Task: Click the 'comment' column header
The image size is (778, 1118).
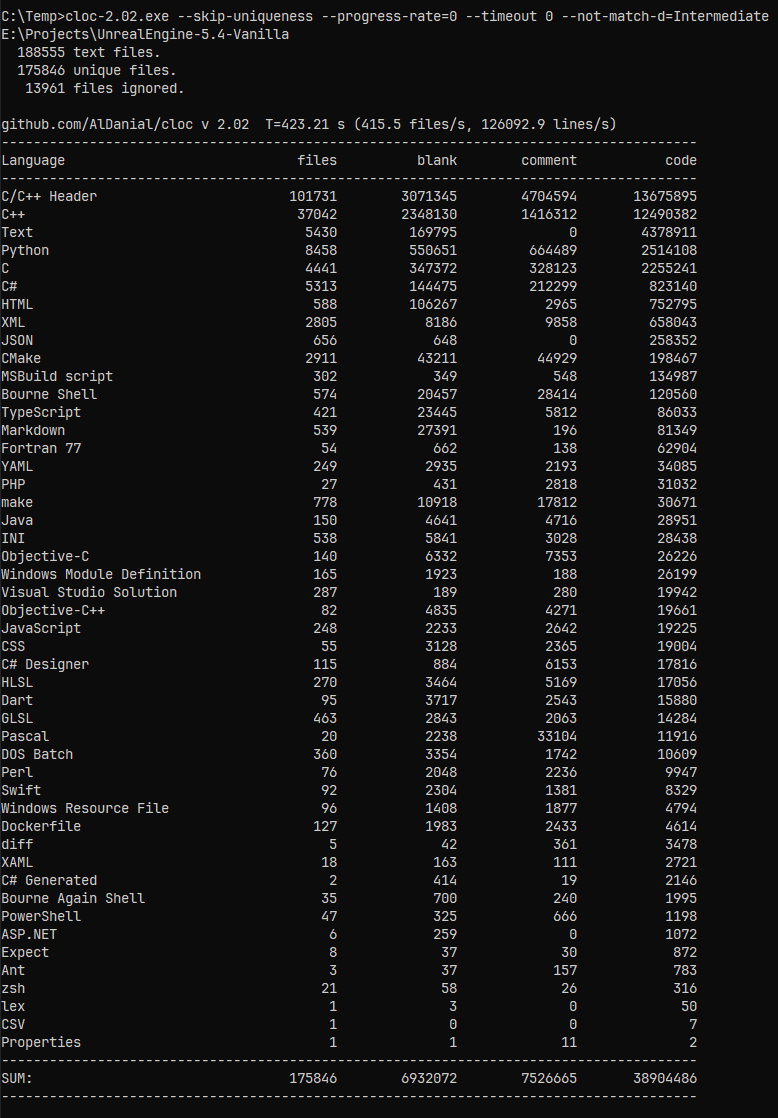Action: 549,160
